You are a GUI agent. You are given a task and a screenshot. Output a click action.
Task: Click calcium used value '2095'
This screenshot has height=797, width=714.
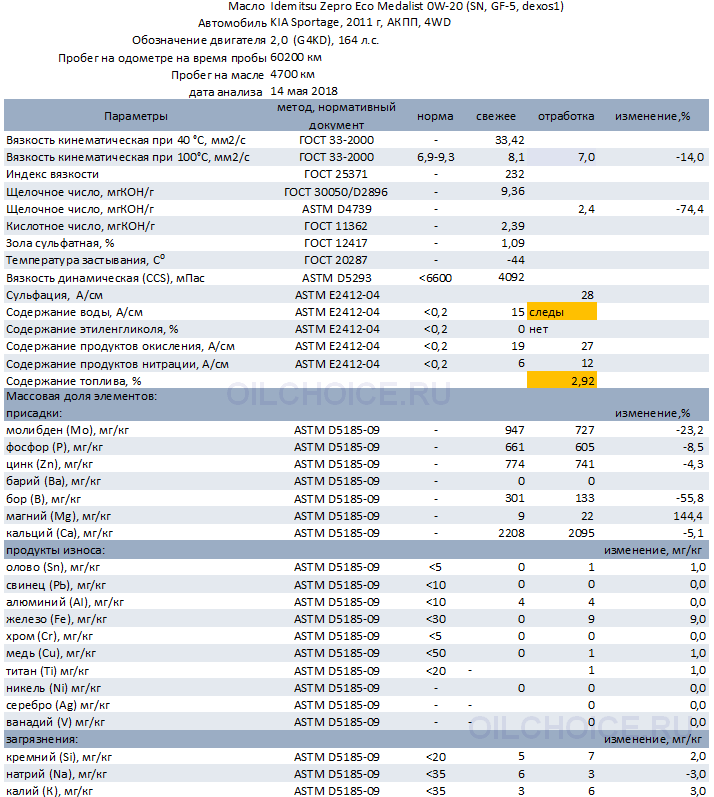pyautogui.click(x=581, y=533)
